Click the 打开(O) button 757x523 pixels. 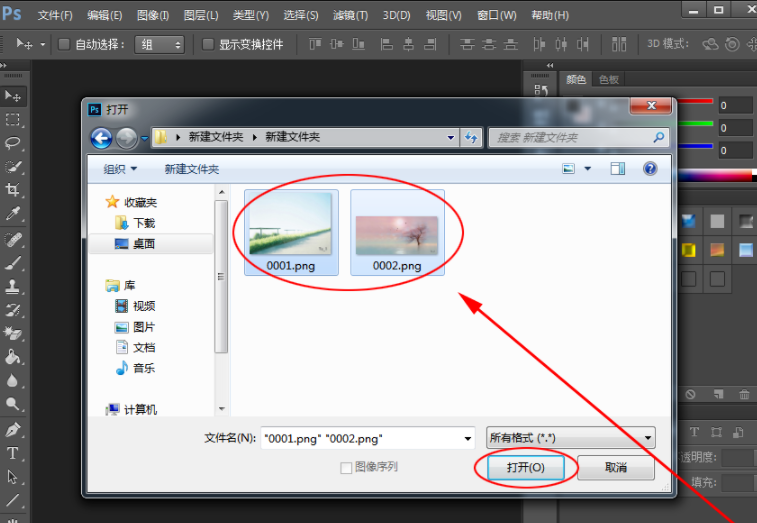(525, 467)
